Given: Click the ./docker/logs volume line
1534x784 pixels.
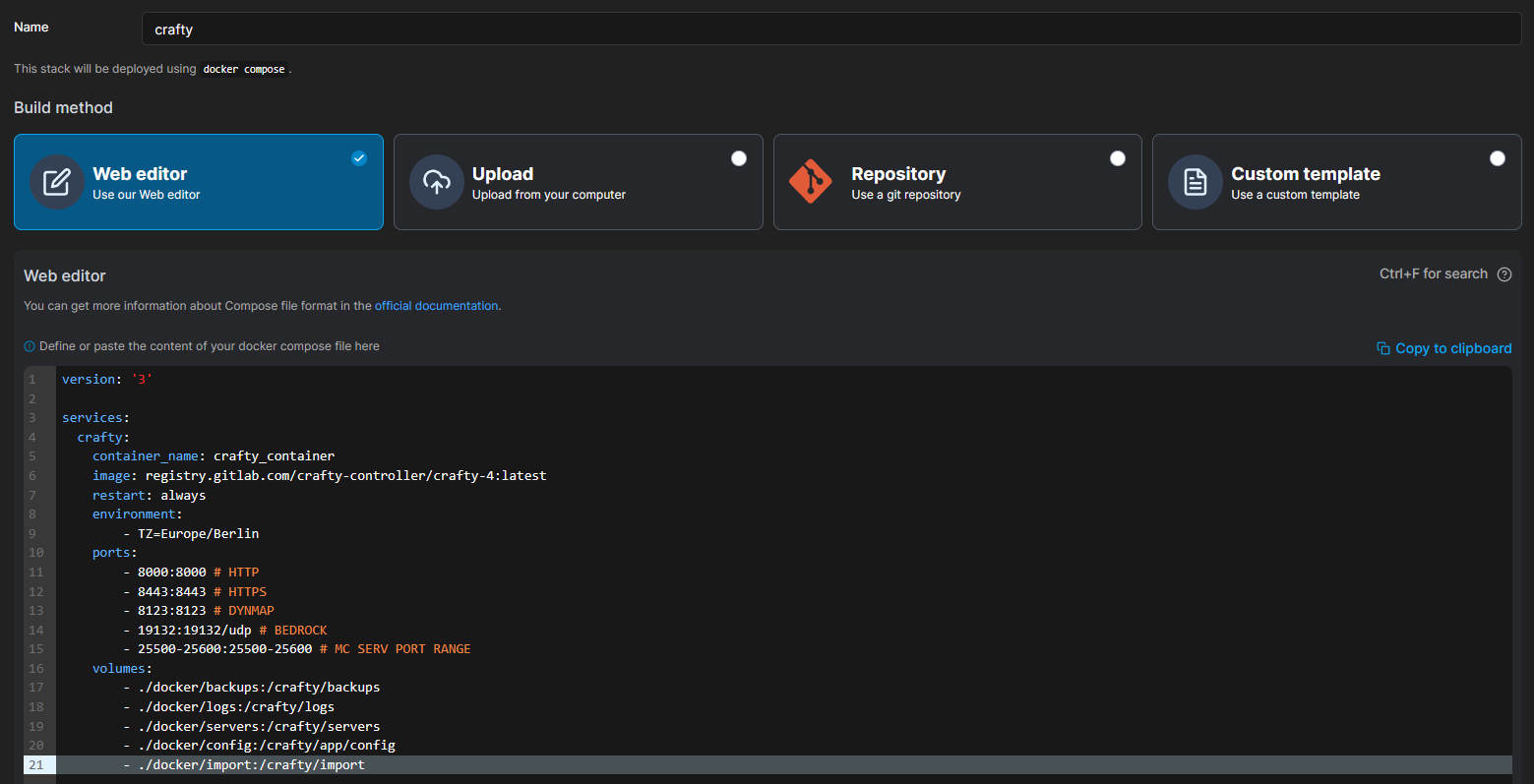Looking at the screenshot, I should pos(229,706).
